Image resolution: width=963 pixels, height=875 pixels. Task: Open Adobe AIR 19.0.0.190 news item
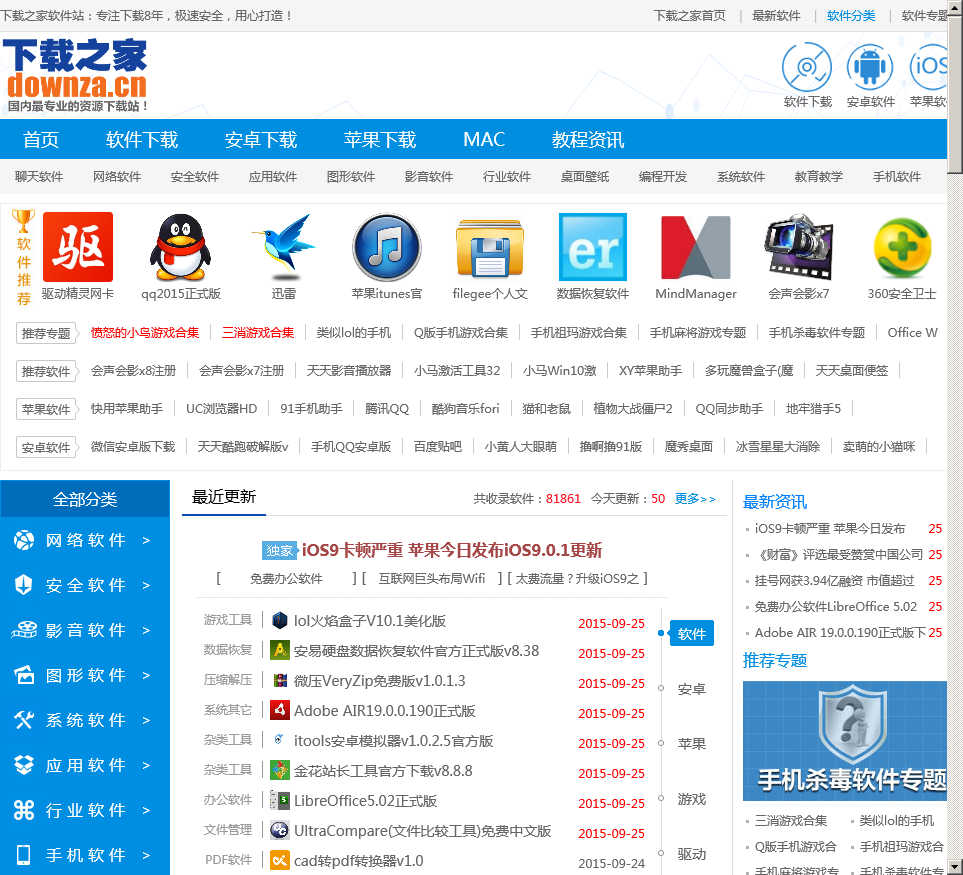coord(840,632)
